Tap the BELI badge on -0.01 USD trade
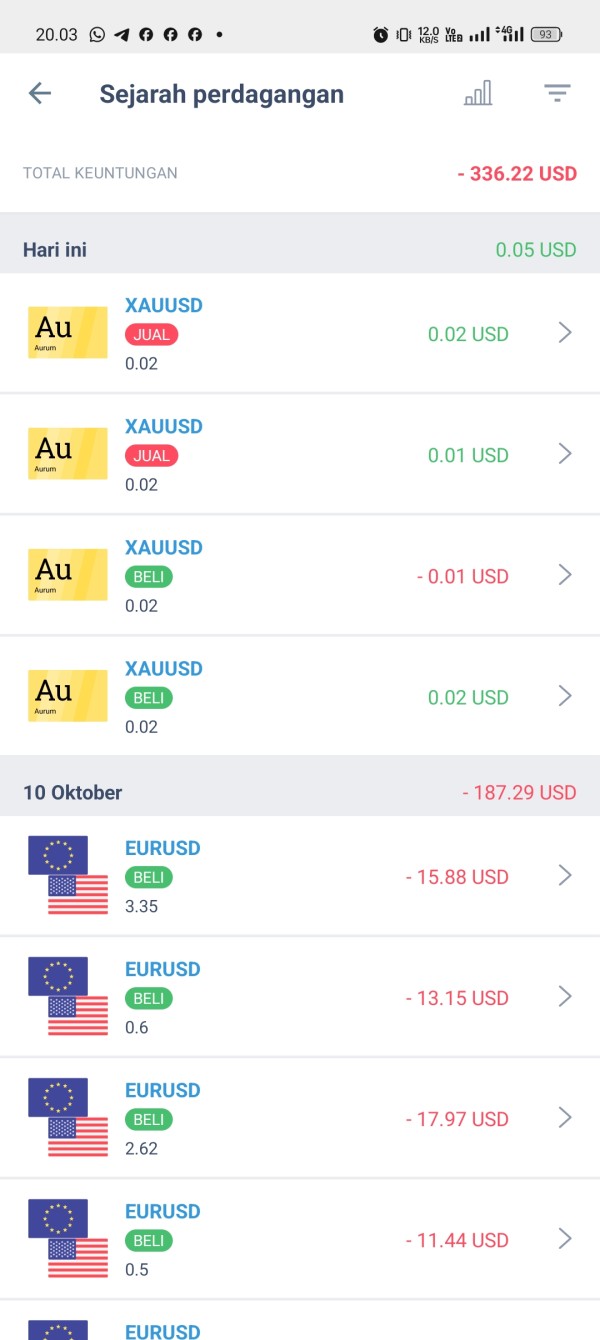 (x=149, y=577)
